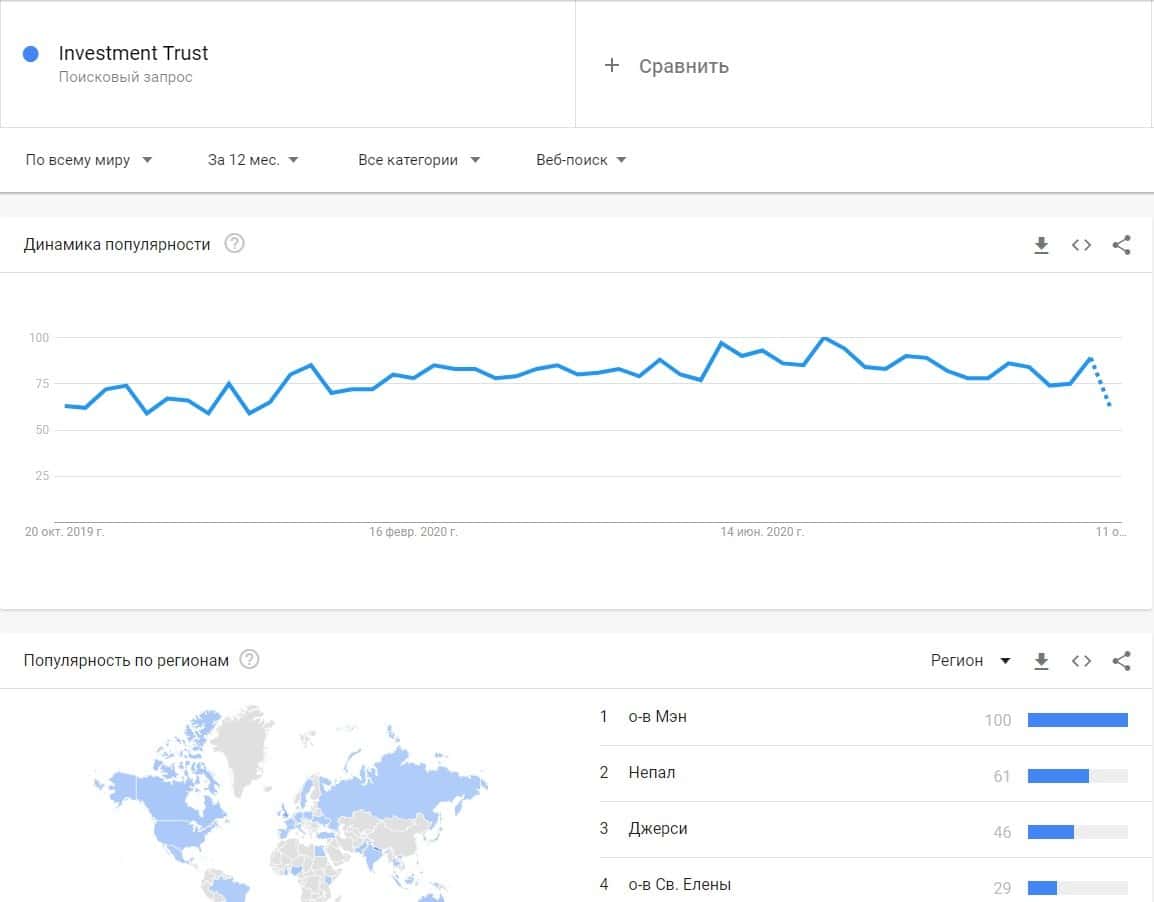Click the Сравнить compare button

pyautogui.click(x=683, y=66)
